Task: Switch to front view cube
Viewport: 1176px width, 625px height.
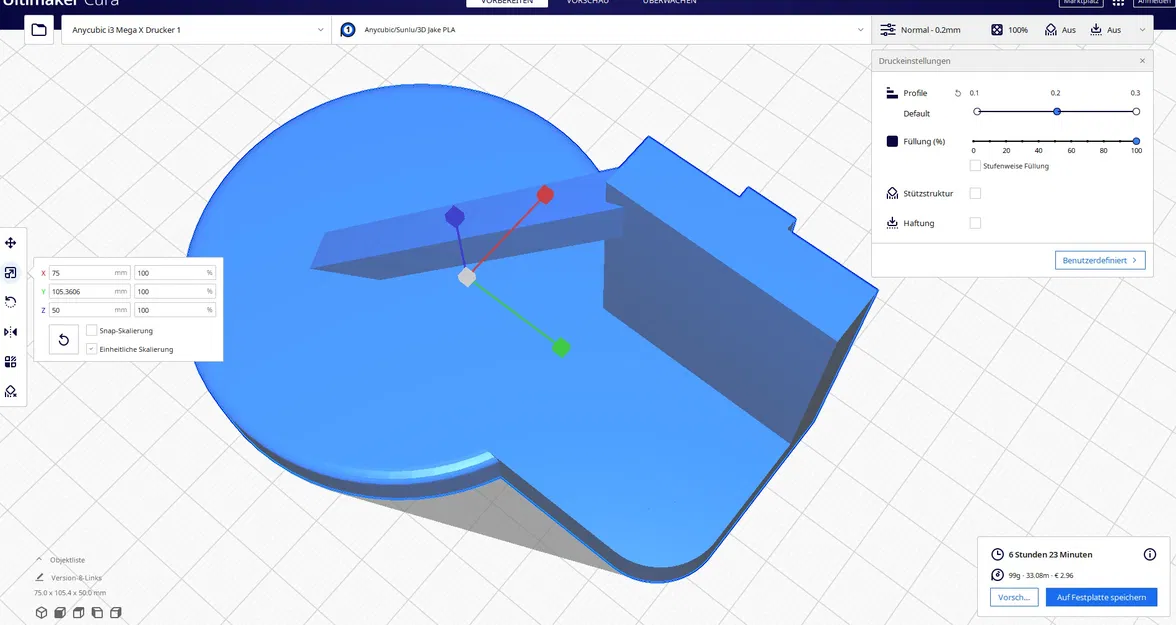Action: point(60,612)
